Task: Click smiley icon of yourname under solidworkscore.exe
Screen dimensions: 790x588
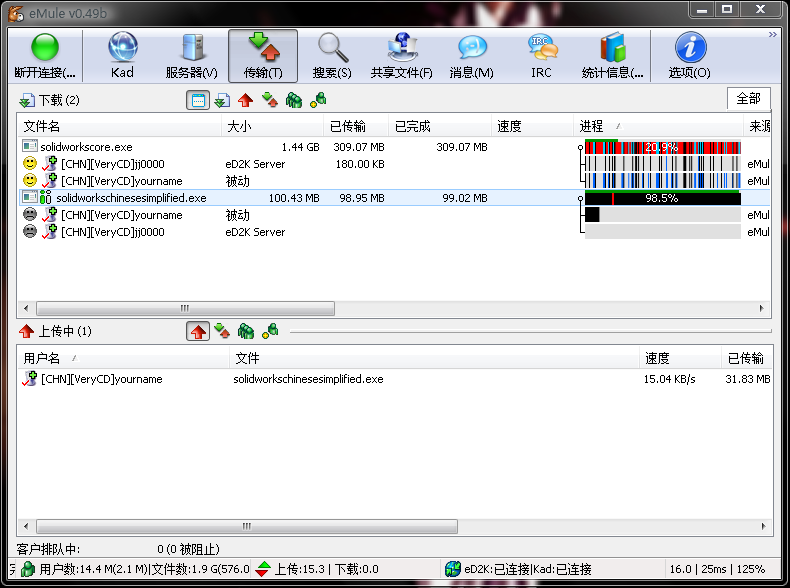Action: [x=30, y=180]
